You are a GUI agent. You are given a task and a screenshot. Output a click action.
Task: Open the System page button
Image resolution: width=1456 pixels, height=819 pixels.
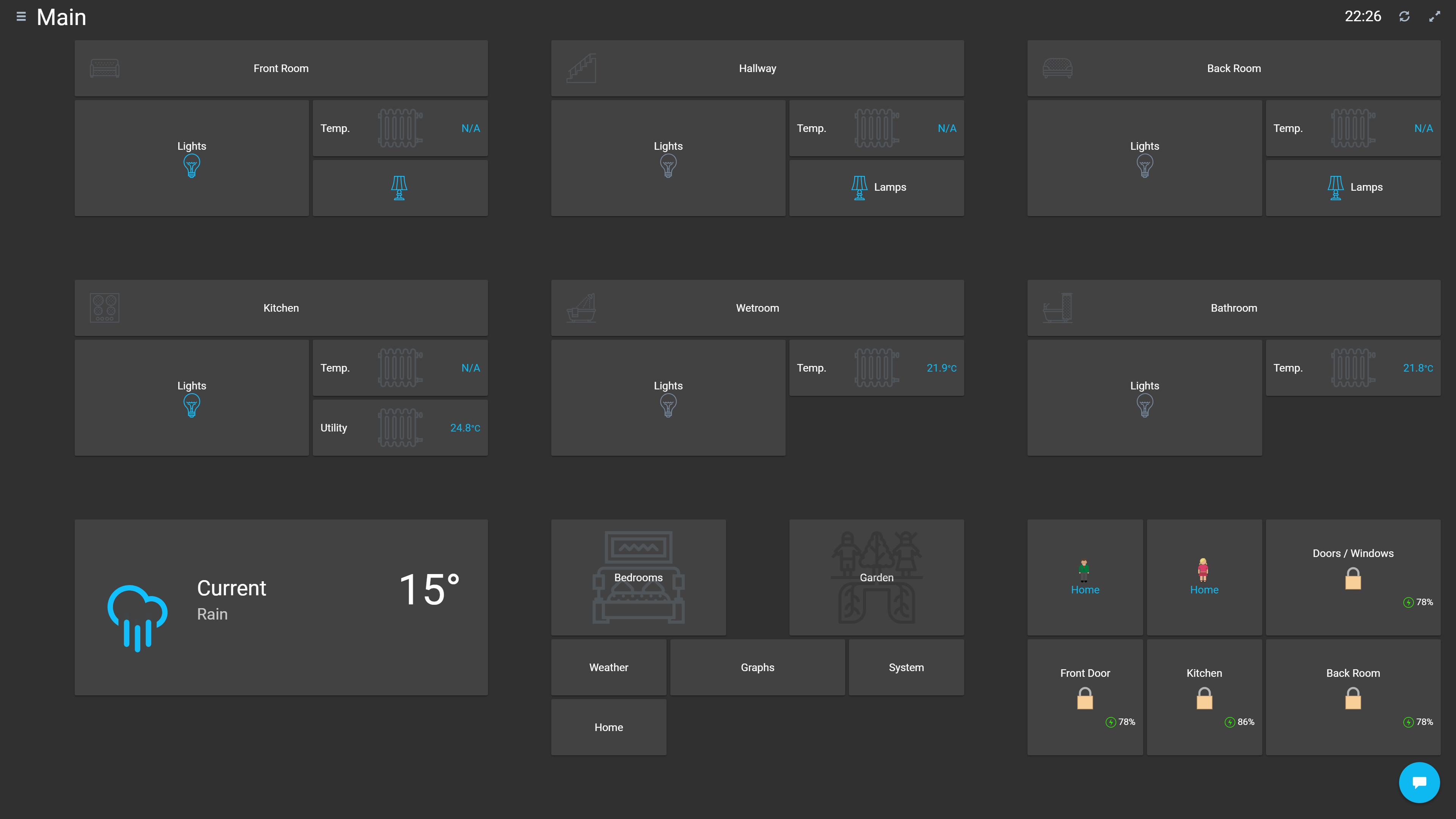pos(906,667)
